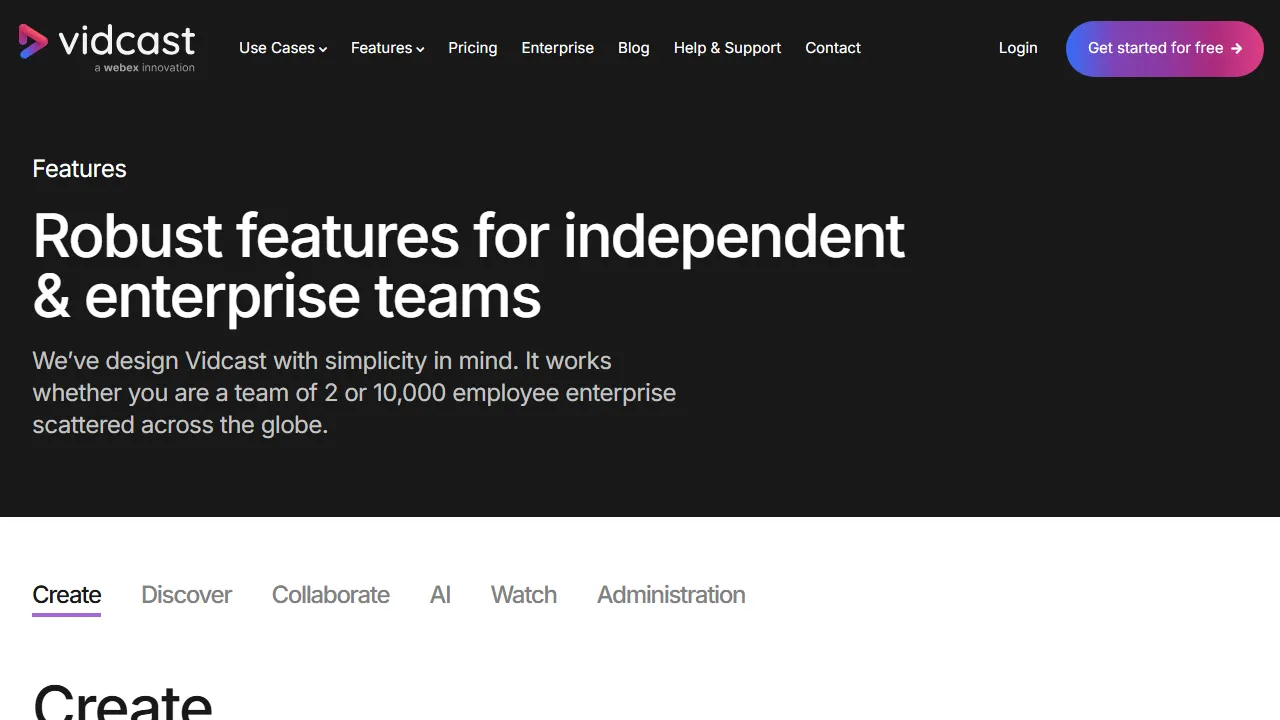Click the 'Features' section label
1280x720 pixels.
pos(80,169)
